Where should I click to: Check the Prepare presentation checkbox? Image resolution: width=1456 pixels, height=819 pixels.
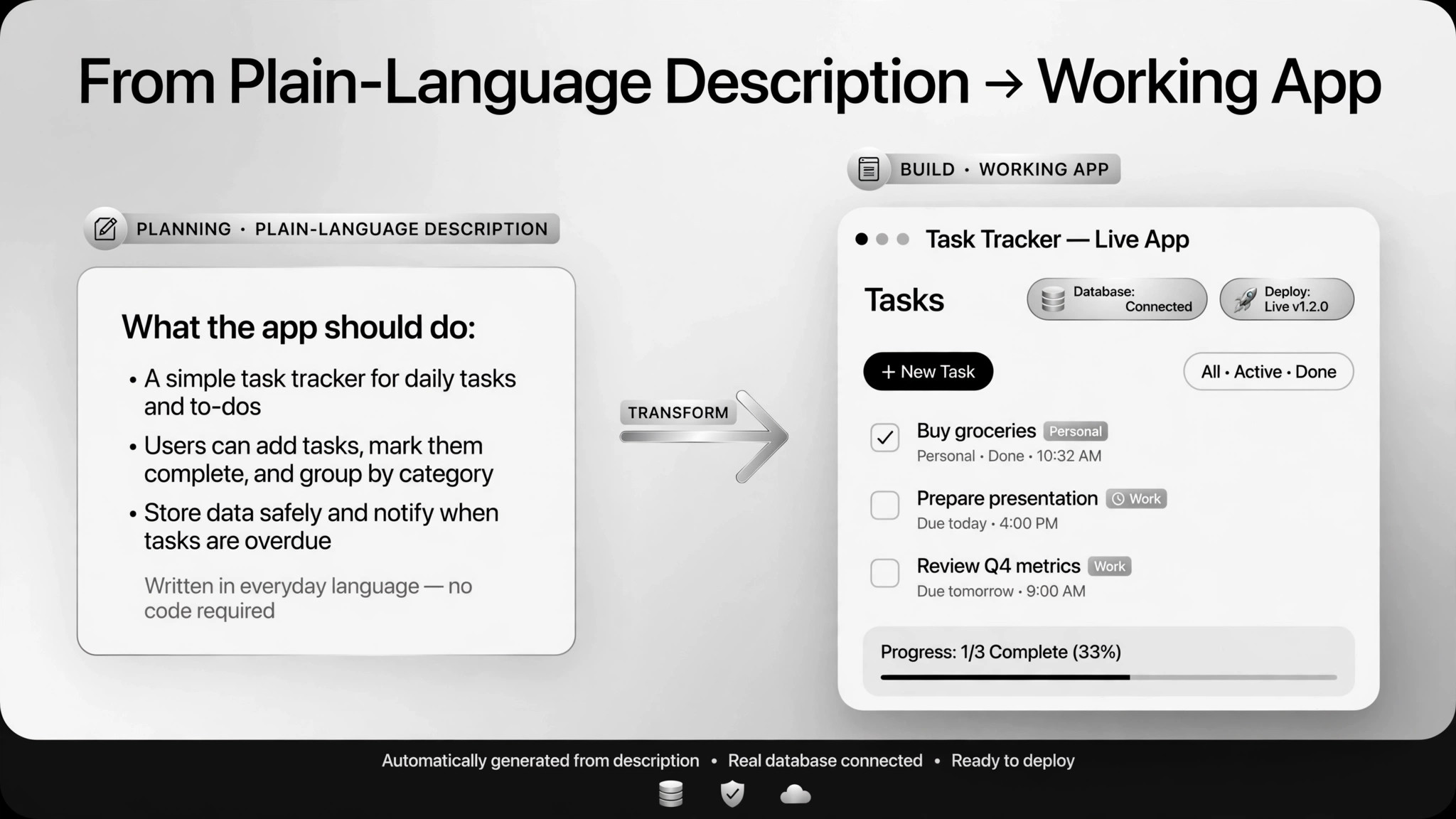click(x=885, y=505)
